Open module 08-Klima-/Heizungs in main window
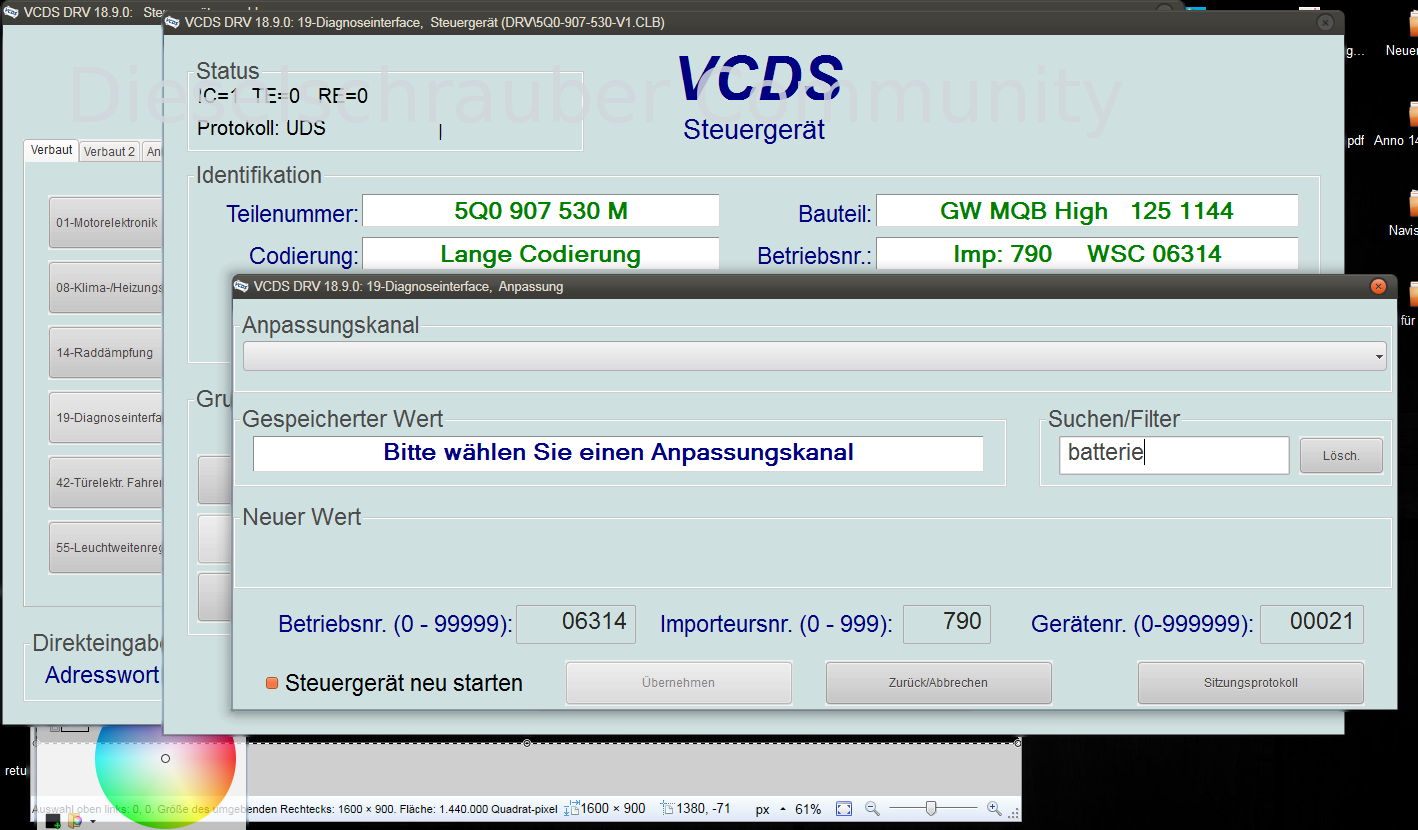 (105, 288)
